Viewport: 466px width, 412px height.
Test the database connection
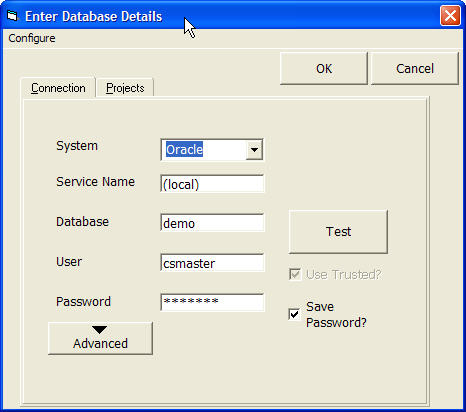point(338,232)
